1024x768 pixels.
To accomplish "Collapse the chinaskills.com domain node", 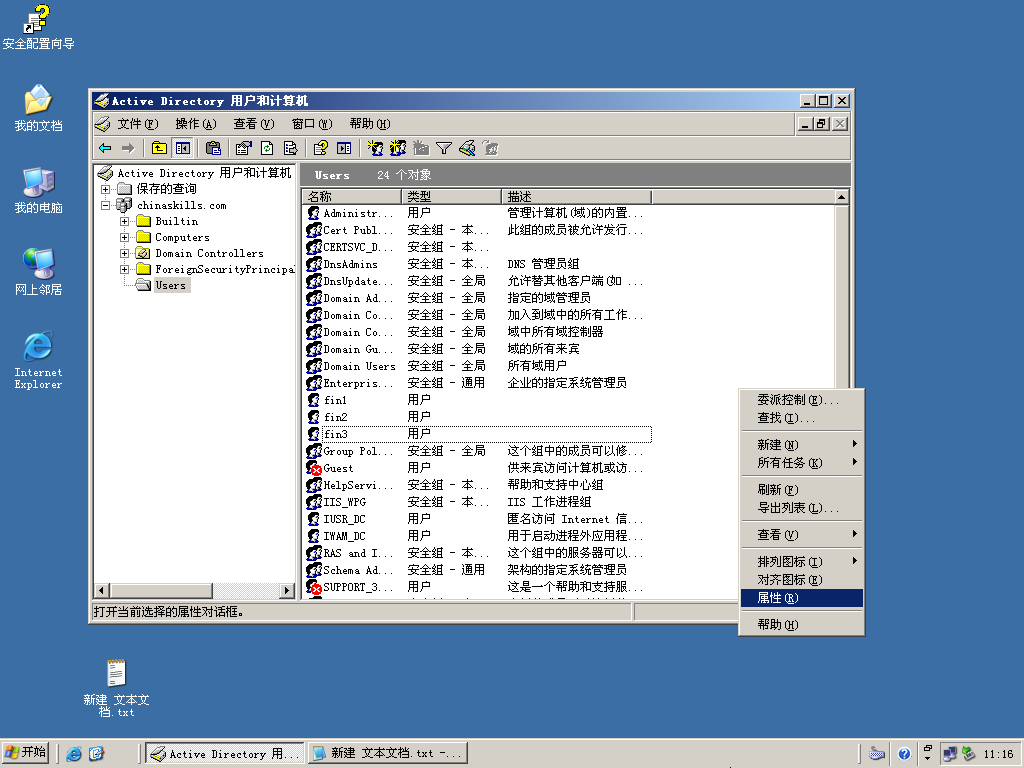I will pyautogui.click(x=105, y=205).
